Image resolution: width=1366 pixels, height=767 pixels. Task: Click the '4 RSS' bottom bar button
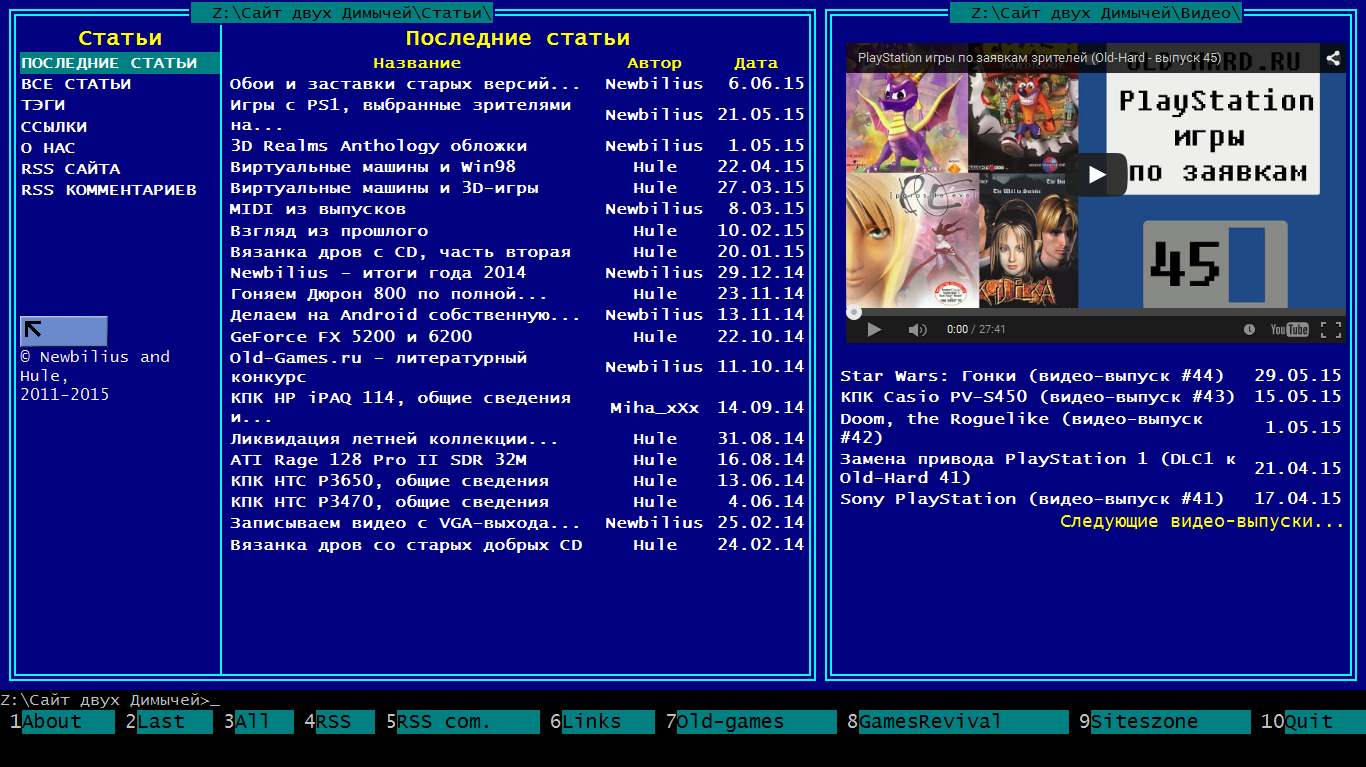point(339,722)
